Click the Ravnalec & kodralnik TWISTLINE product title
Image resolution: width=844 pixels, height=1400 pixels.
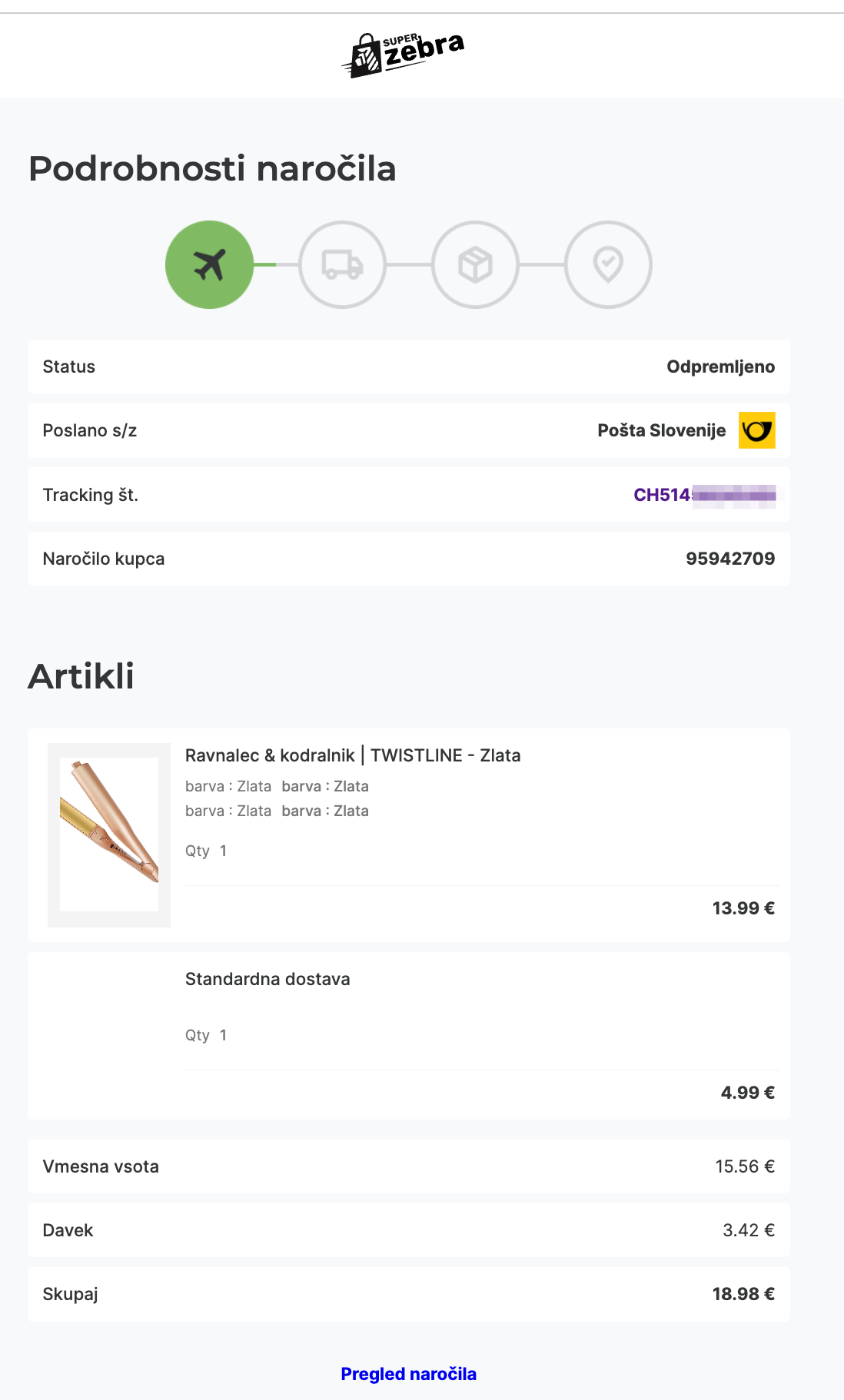coord(353,755)
